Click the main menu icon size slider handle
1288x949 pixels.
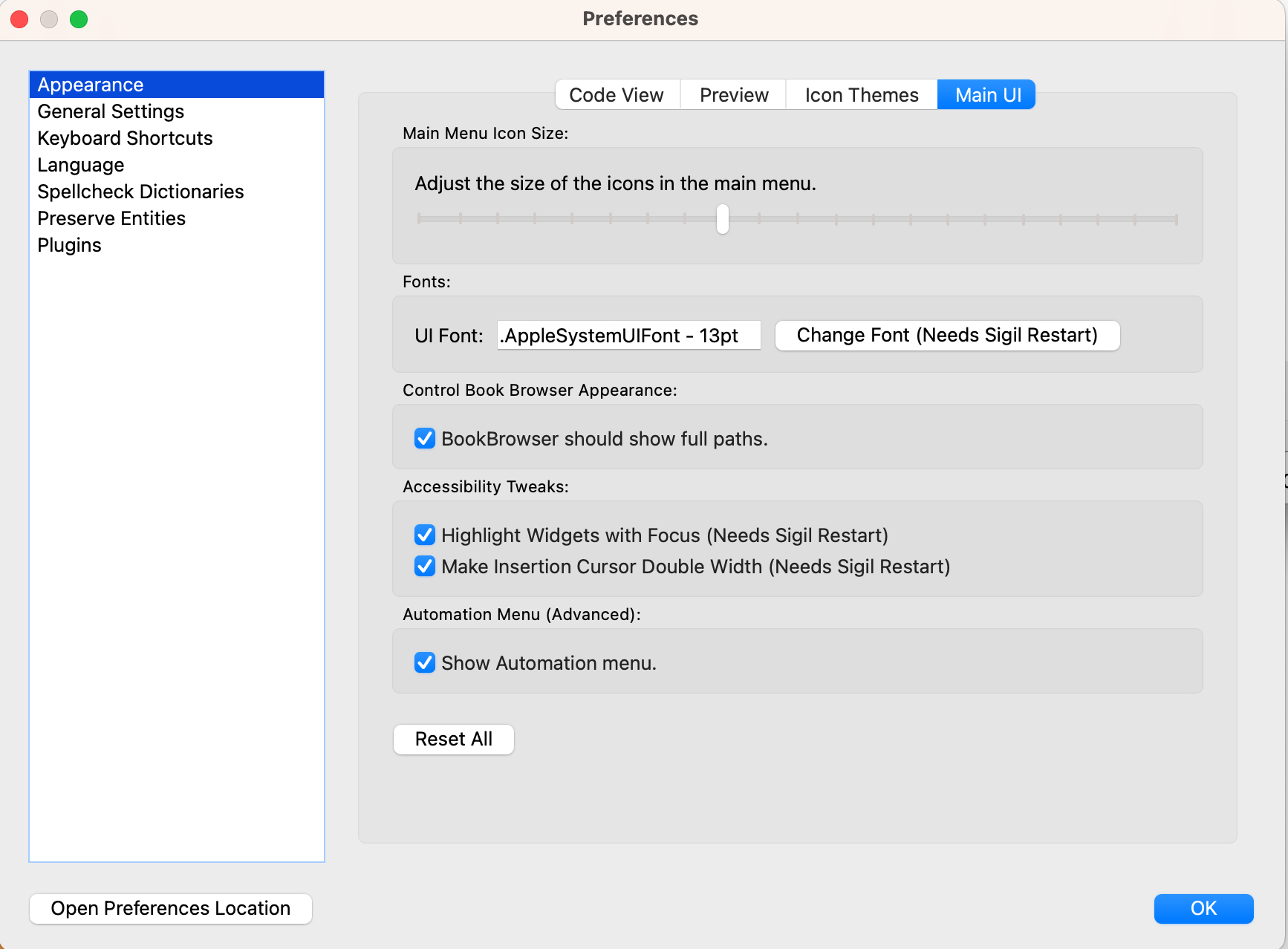pyautogui.click(x=722, y=219)
